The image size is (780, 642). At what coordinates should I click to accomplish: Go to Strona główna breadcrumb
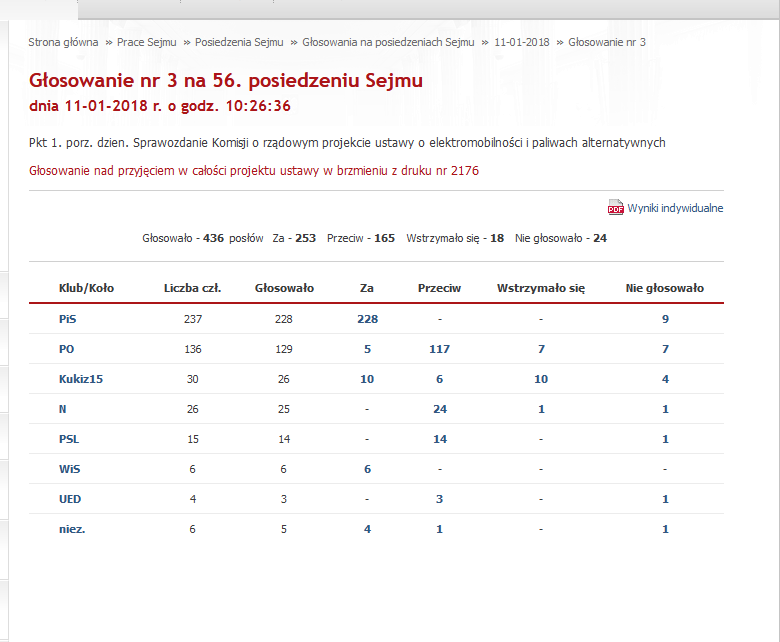pos(63,42)
